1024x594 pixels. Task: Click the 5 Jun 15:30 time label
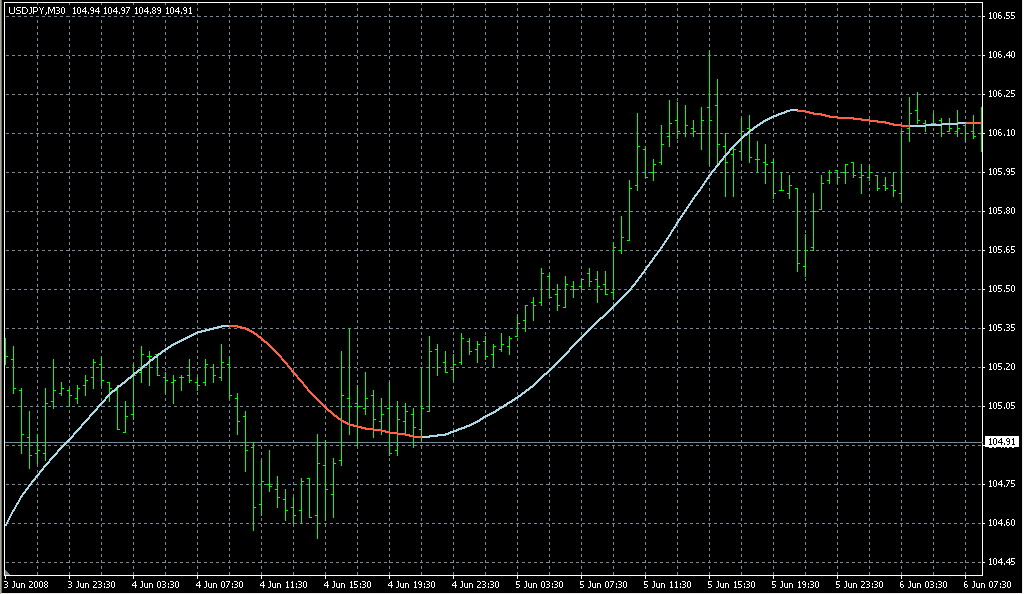734,584
